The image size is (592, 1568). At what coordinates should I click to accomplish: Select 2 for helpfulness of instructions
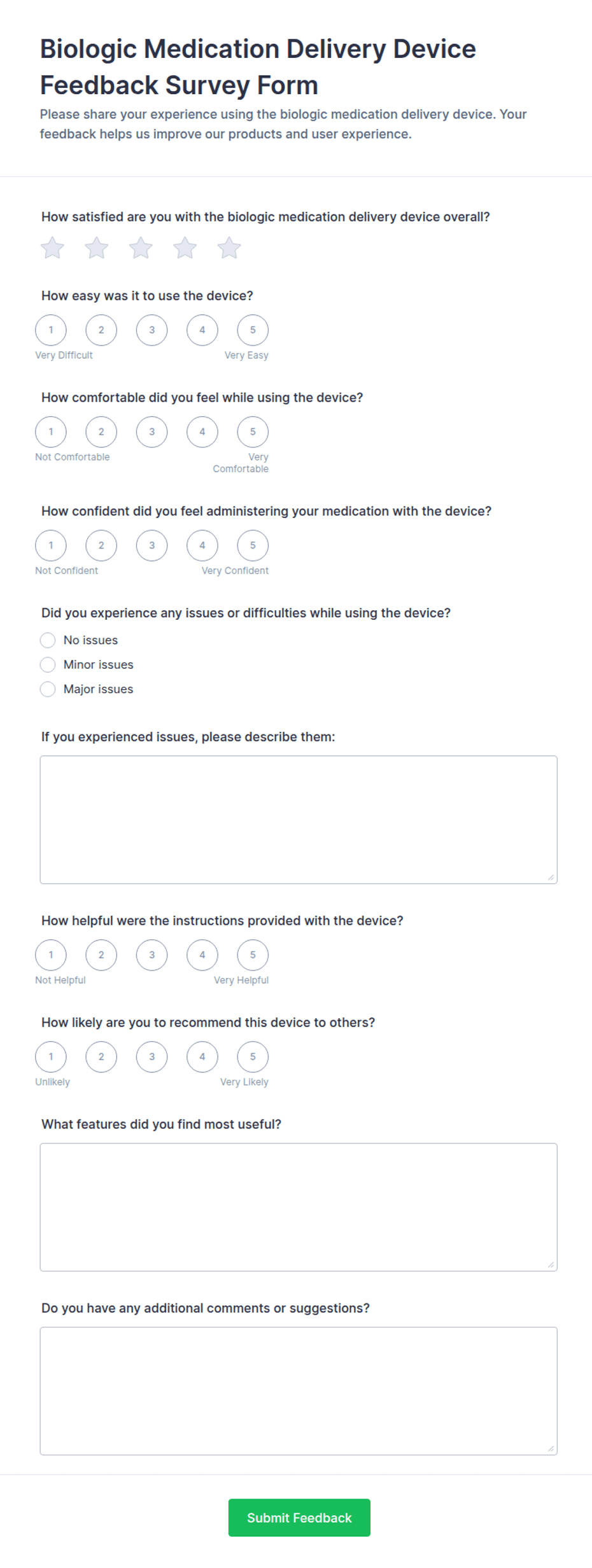pos(101,955)
